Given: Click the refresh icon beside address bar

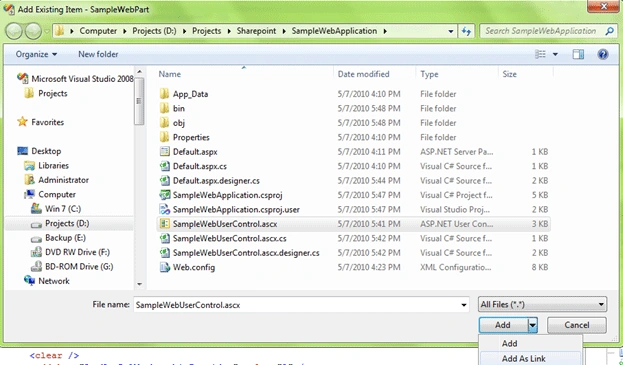Looking at the screenshot, I should click(466, 31).
